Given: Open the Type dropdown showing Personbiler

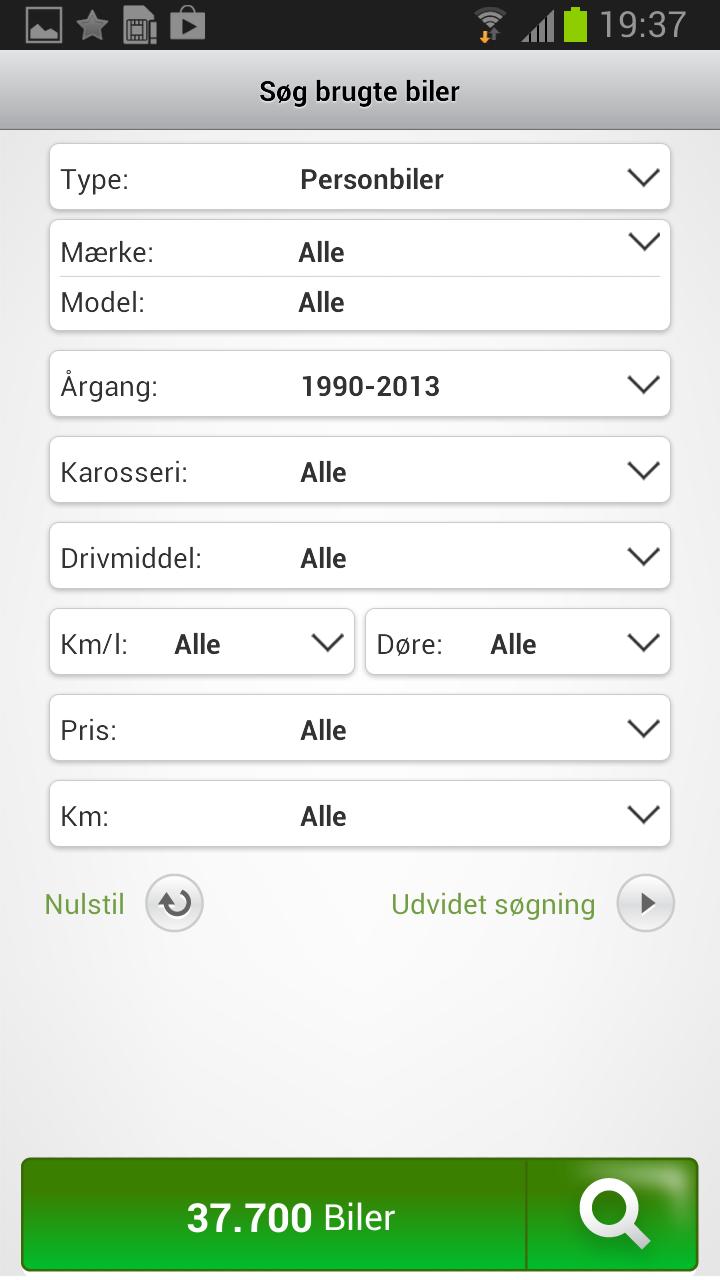Looking at the screenshot, I should 360,178.
